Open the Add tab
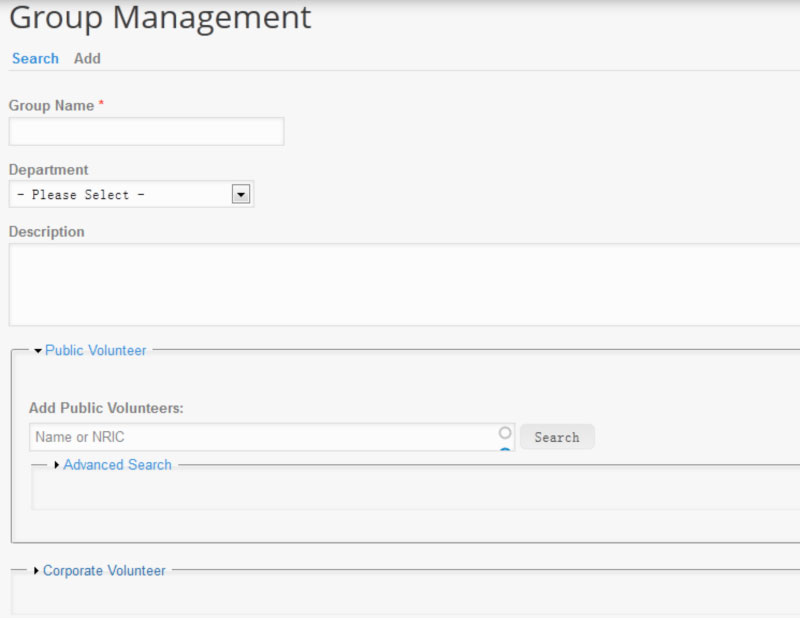This screenshot has width=800, height=620. [x=87, y=59]
